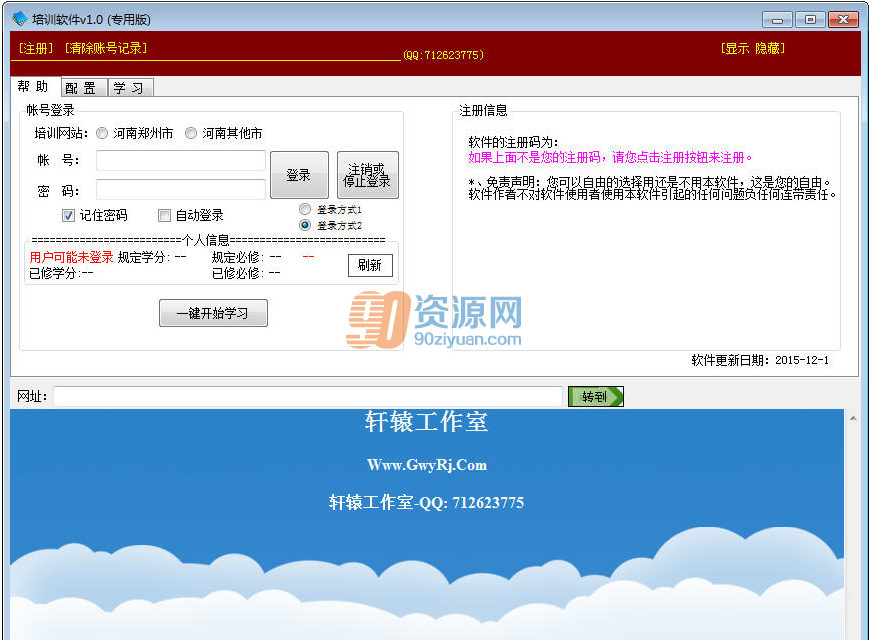Enable the 自动登录 checkbox

pos(164,215)
